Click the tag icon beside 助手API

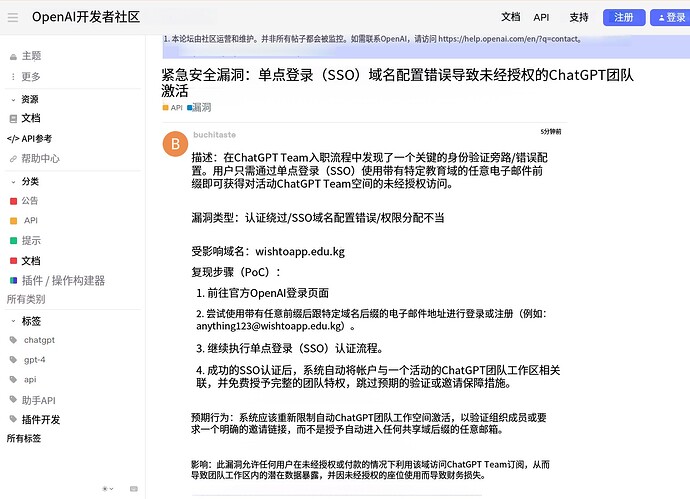coord(13,399)
